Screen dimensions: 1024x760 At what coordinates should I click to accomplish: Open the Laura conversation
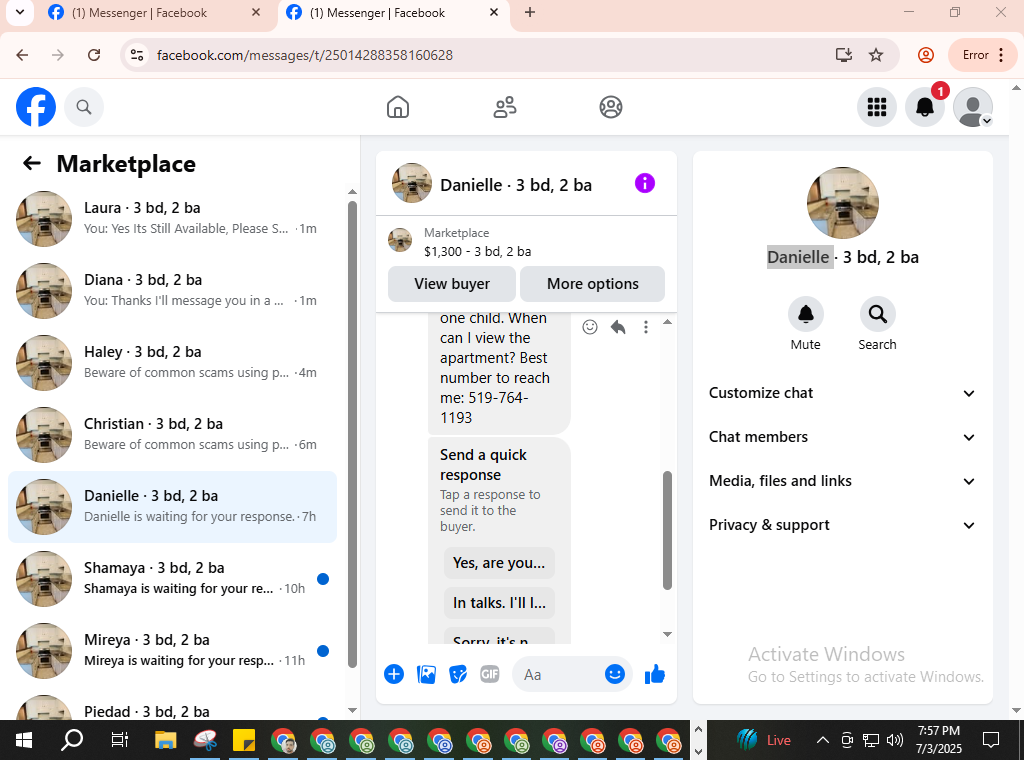coord(172,219)
